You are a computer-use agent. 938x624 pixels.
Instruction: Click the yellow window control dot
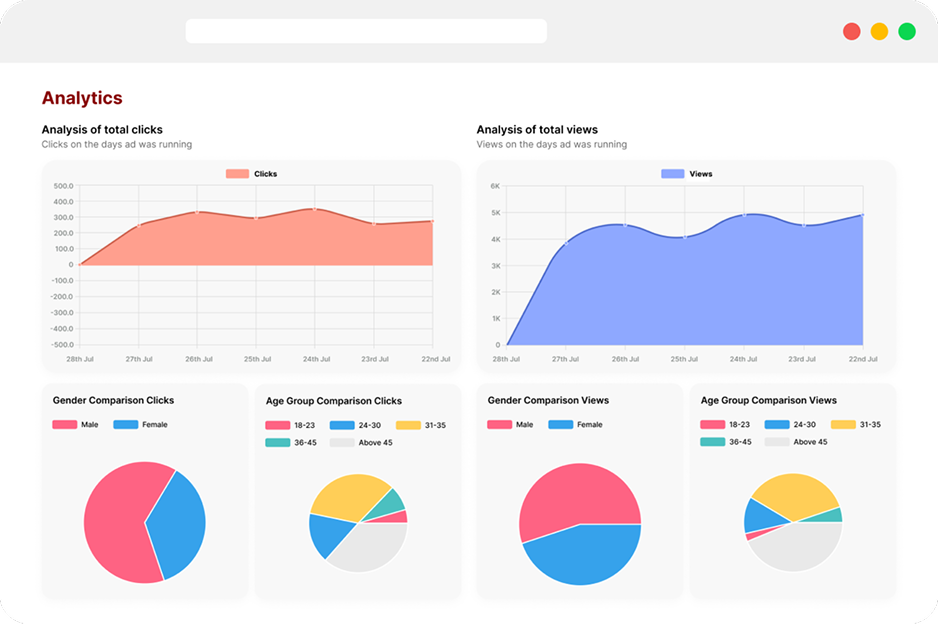pos(879,31)
